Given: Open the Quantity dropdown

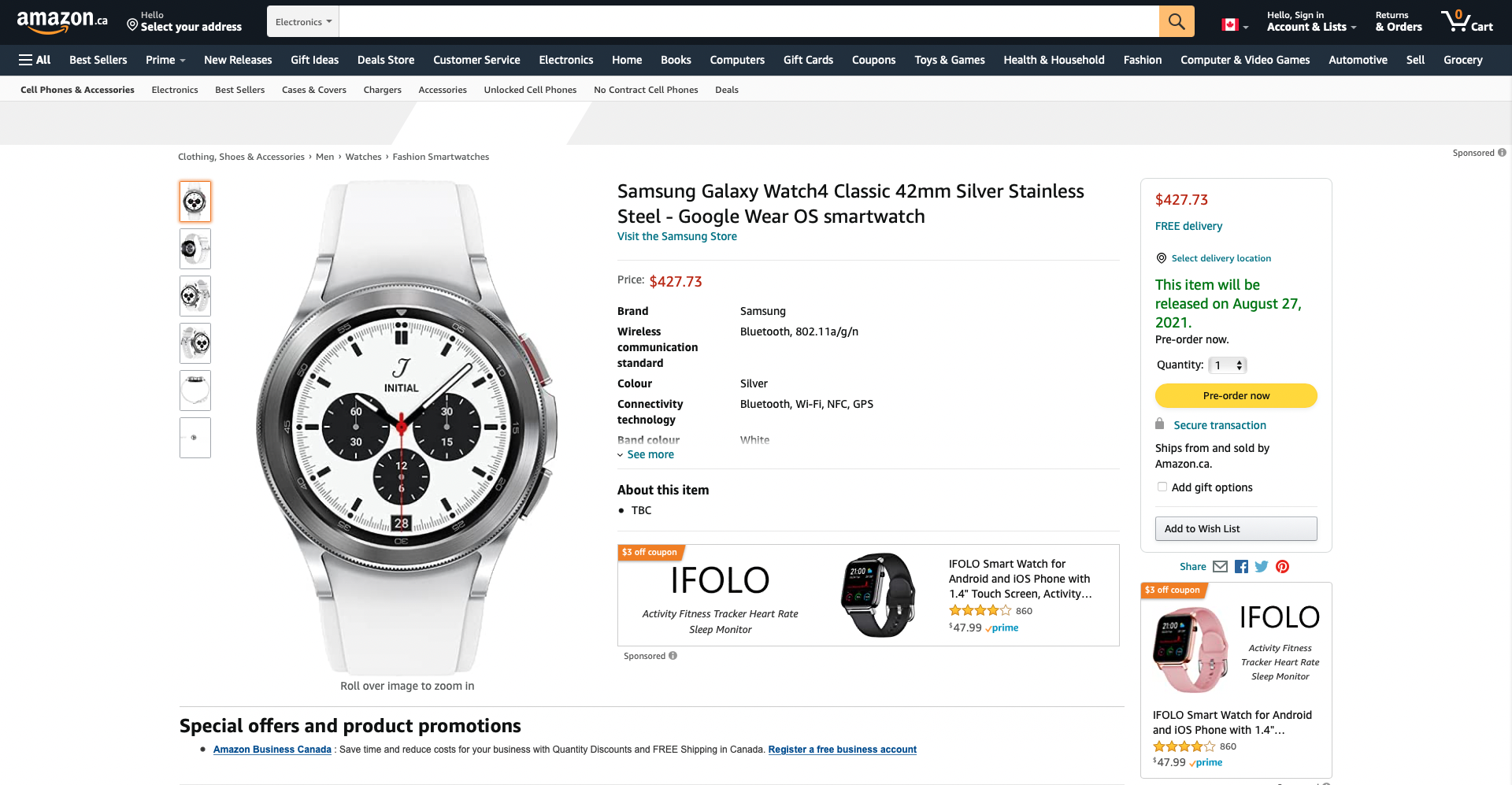Looking at the screenshot, I should click(1228, 365).
